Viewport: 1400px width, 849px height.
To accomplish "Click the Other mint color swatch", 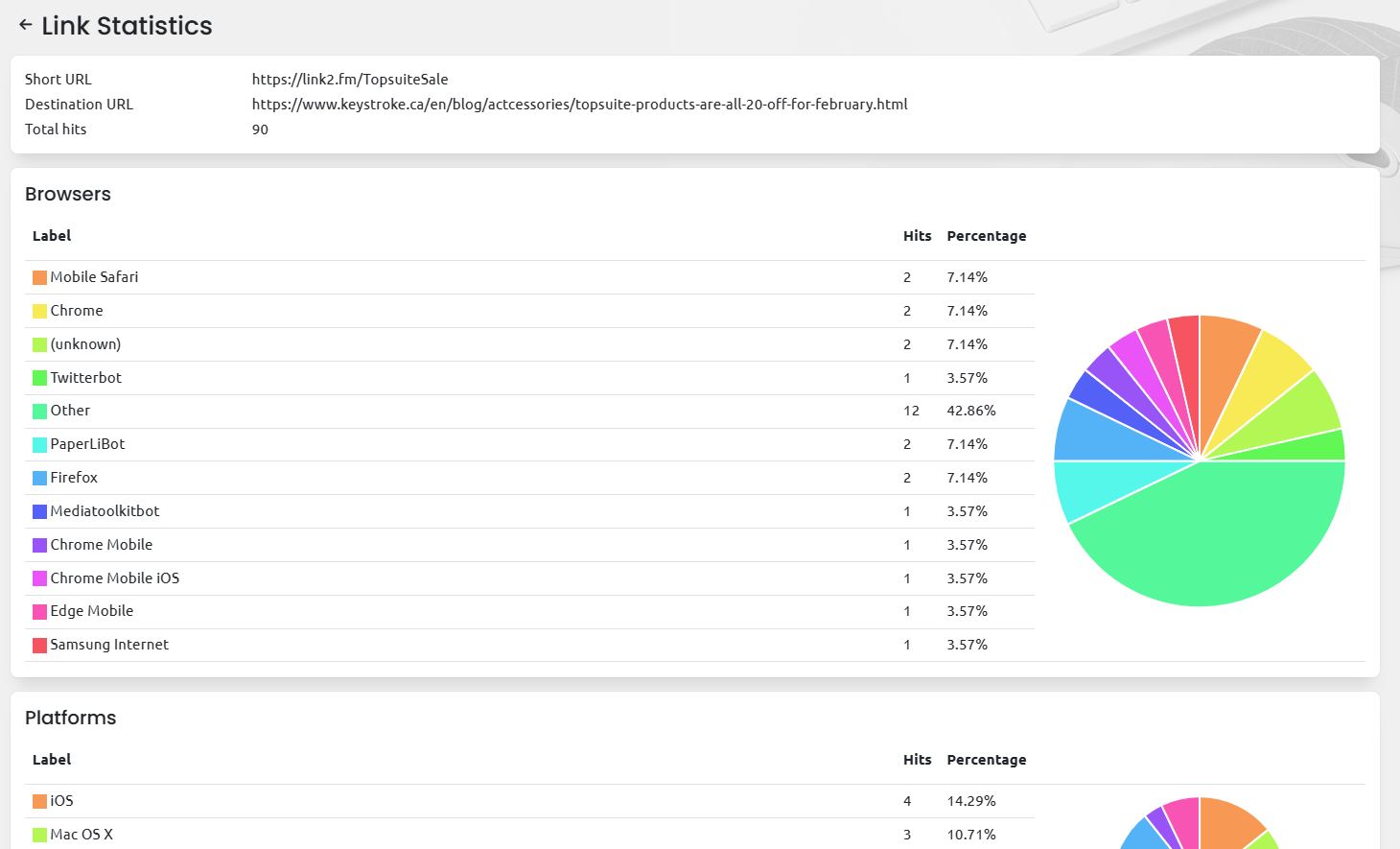I will (x=39, y=411).
